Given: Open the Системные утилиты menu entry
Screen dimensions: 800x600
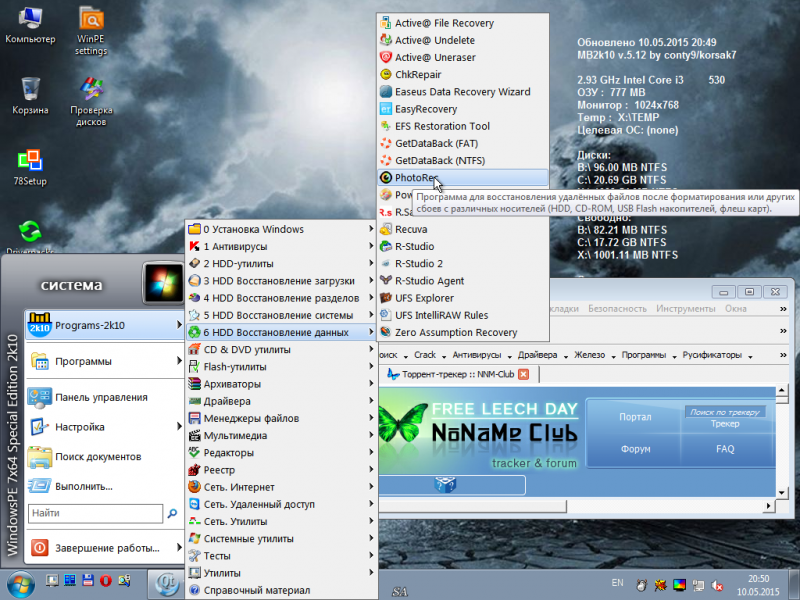Looking at the screenshot, I should 282,538.
